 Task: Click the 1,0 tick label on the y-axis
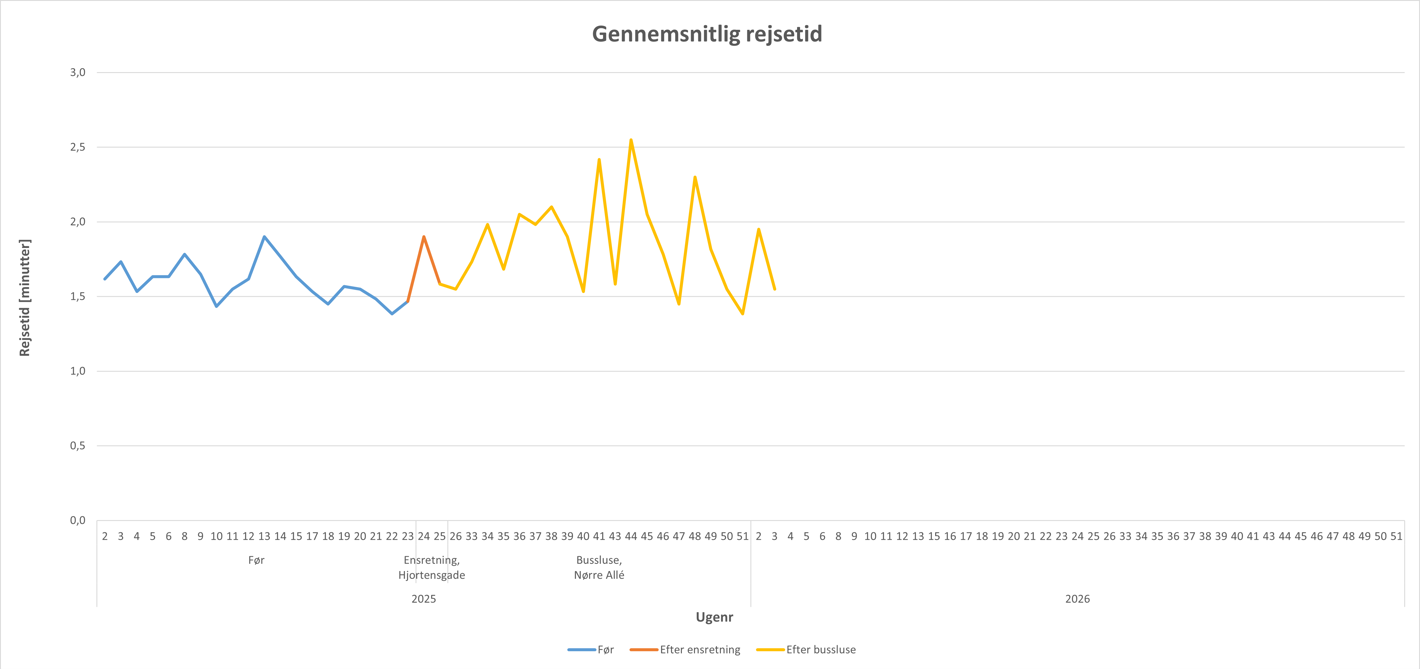click(x=77, y=371)
